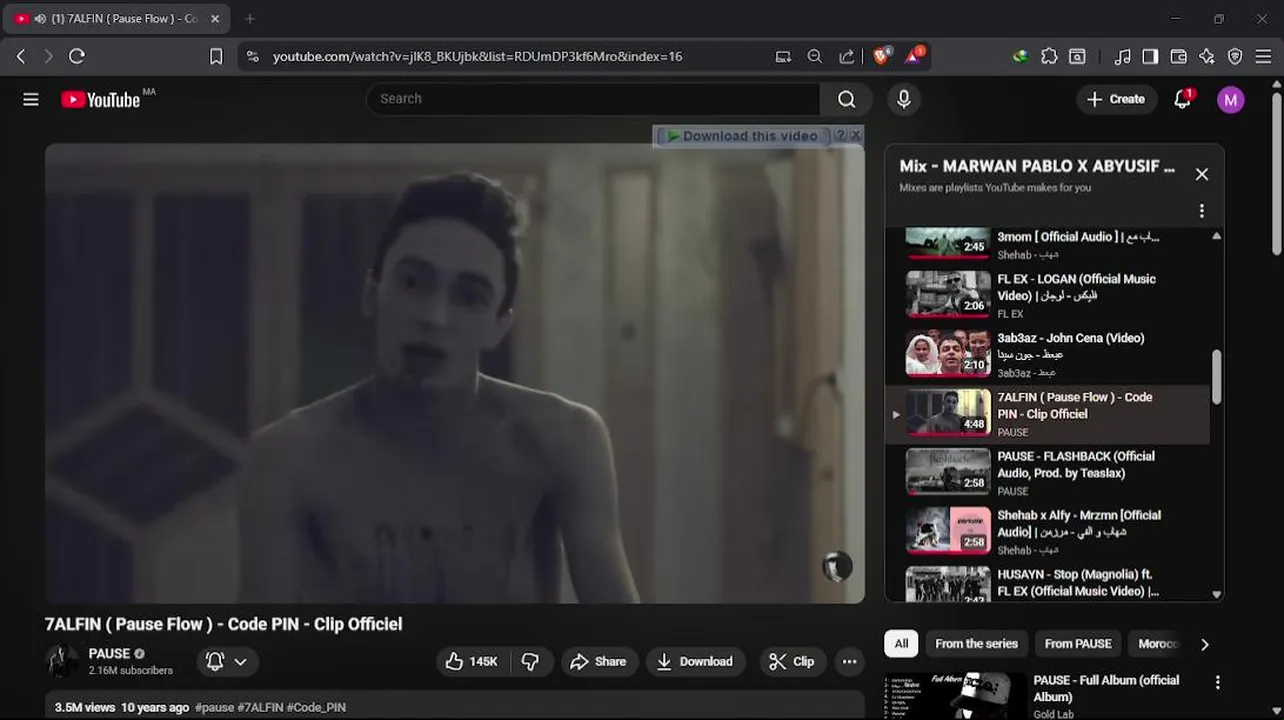Open Brave VPN shield icon
This screenshot has width=1284, height=720.
[1235, 57]
